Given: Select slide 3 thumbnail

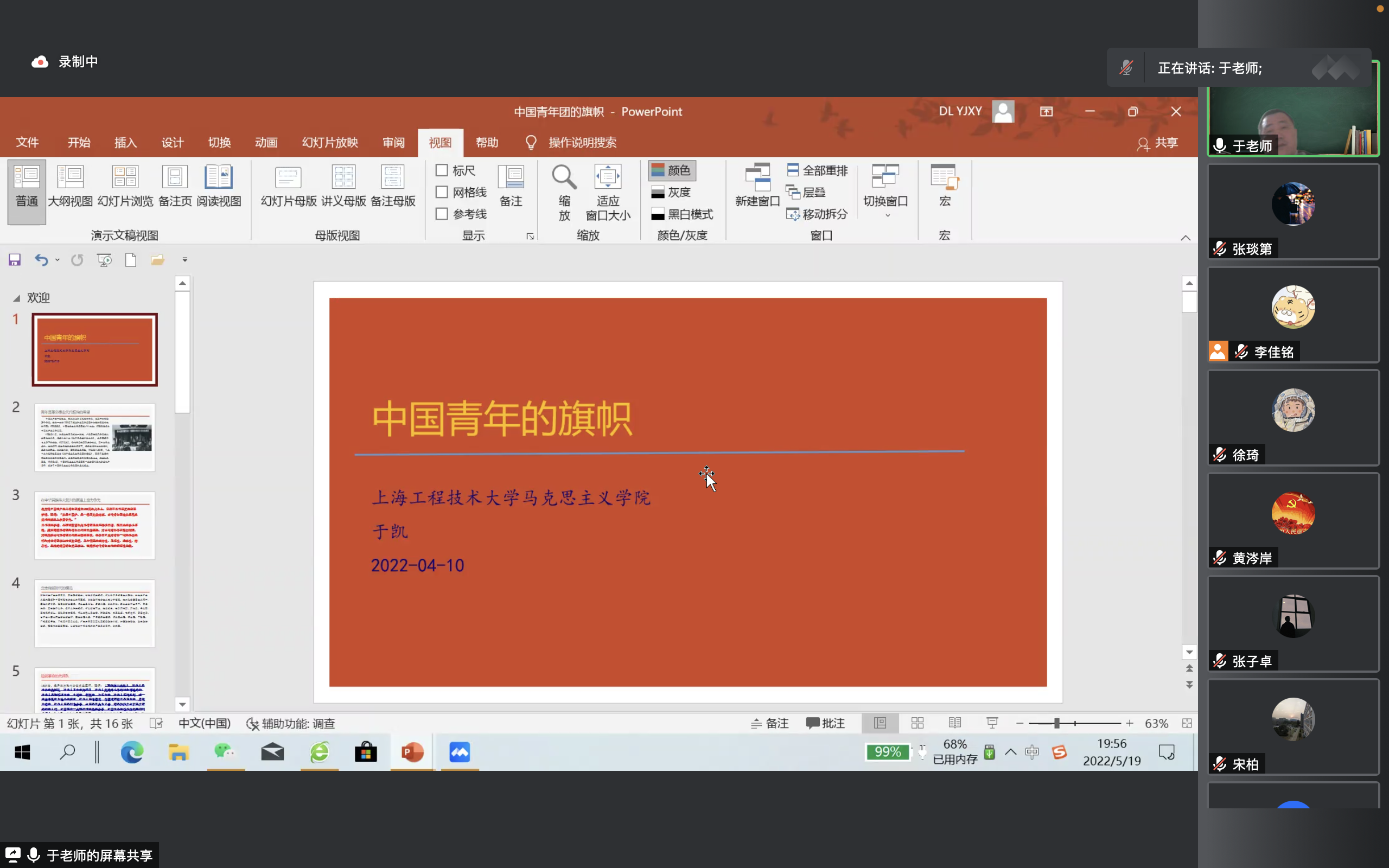Looking at the screenshot, I should point(95,525).
